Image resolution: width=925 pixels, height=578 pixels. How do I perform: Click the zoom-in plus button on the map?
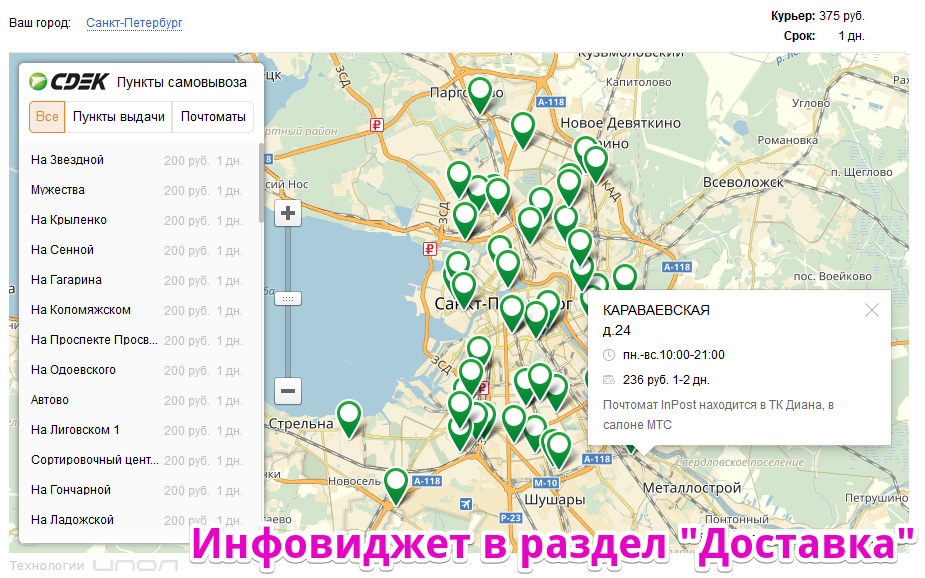coord(288,213)
